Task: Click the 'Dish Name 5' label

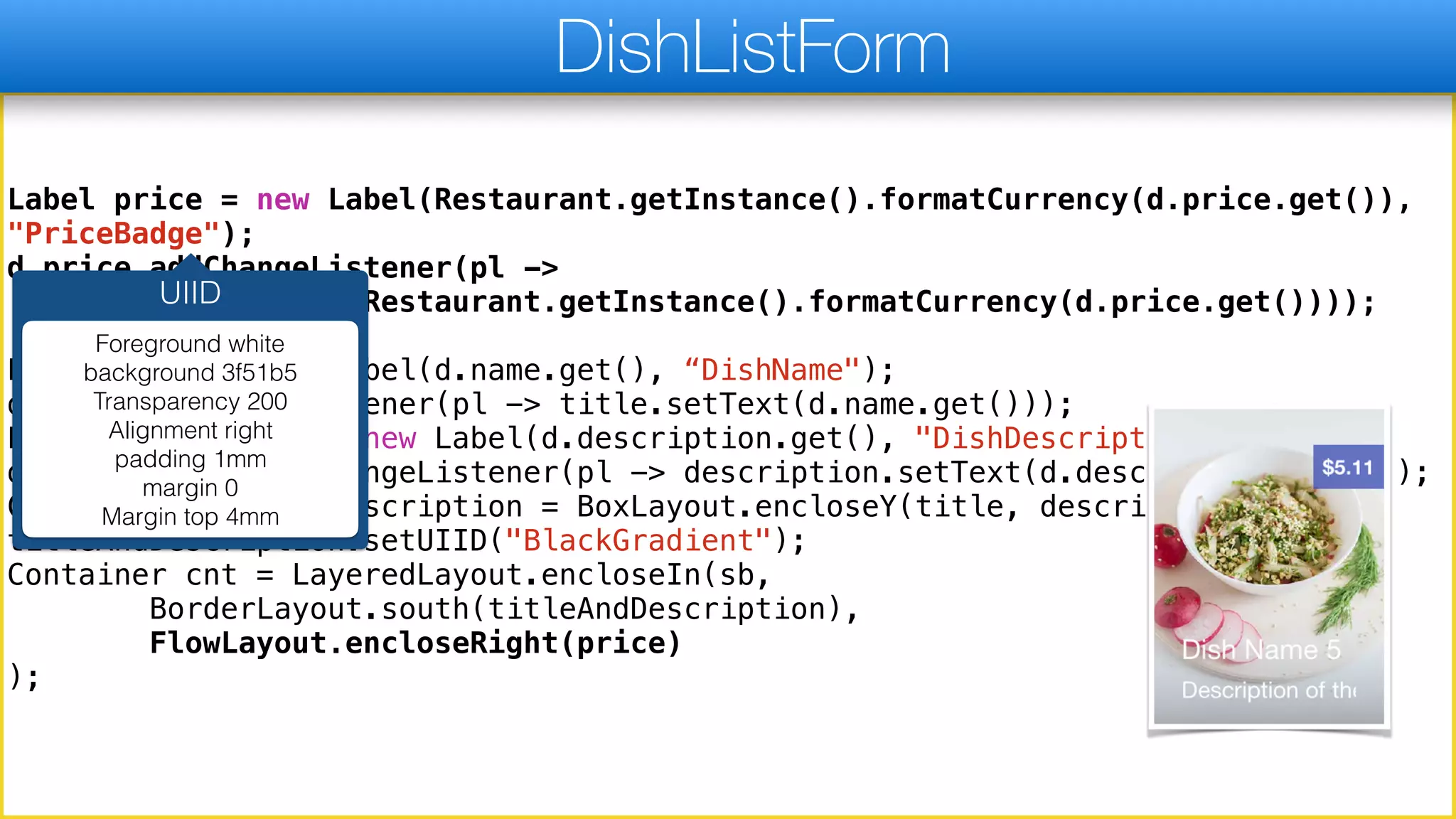Action: click(1260, 650)
